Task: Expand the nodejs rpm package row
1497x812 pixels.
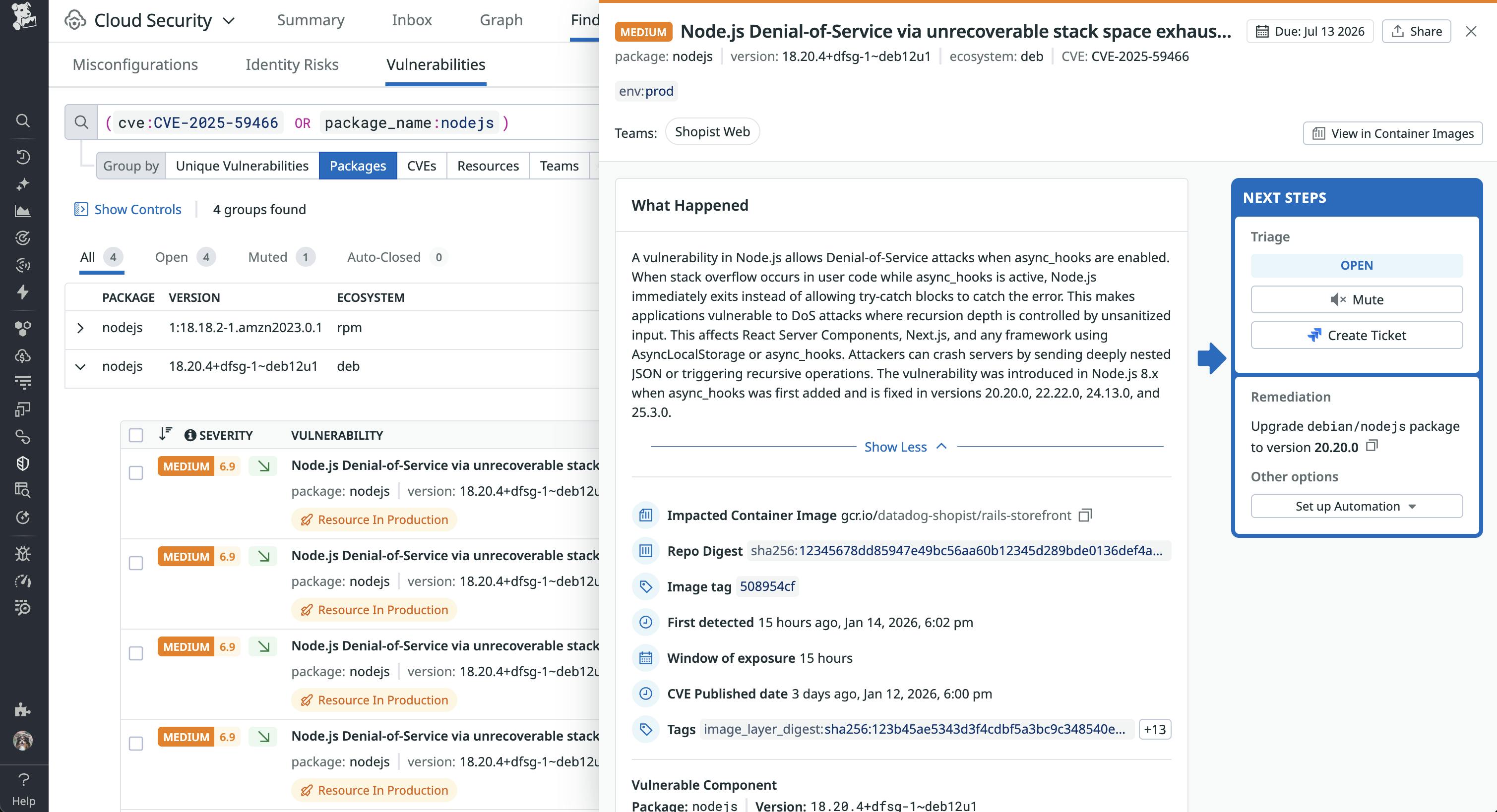Action: click(x=81, y=327)
